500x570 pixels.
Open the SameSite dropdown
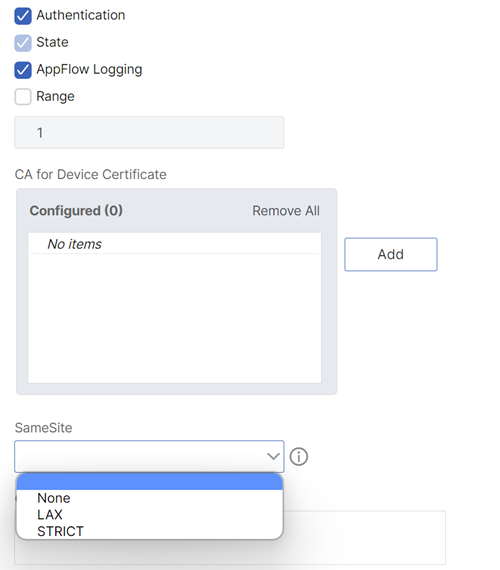point(149,456)
